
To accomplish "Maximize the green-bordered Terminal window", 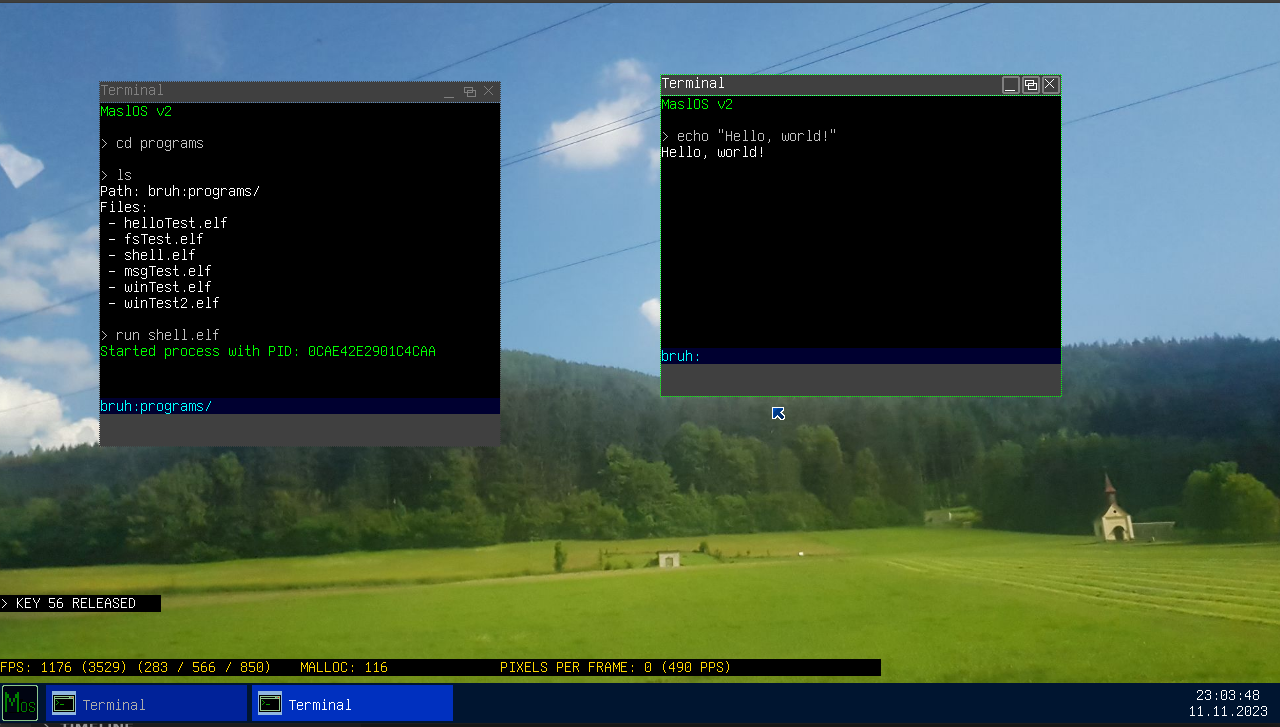I will click(1030, 85).
